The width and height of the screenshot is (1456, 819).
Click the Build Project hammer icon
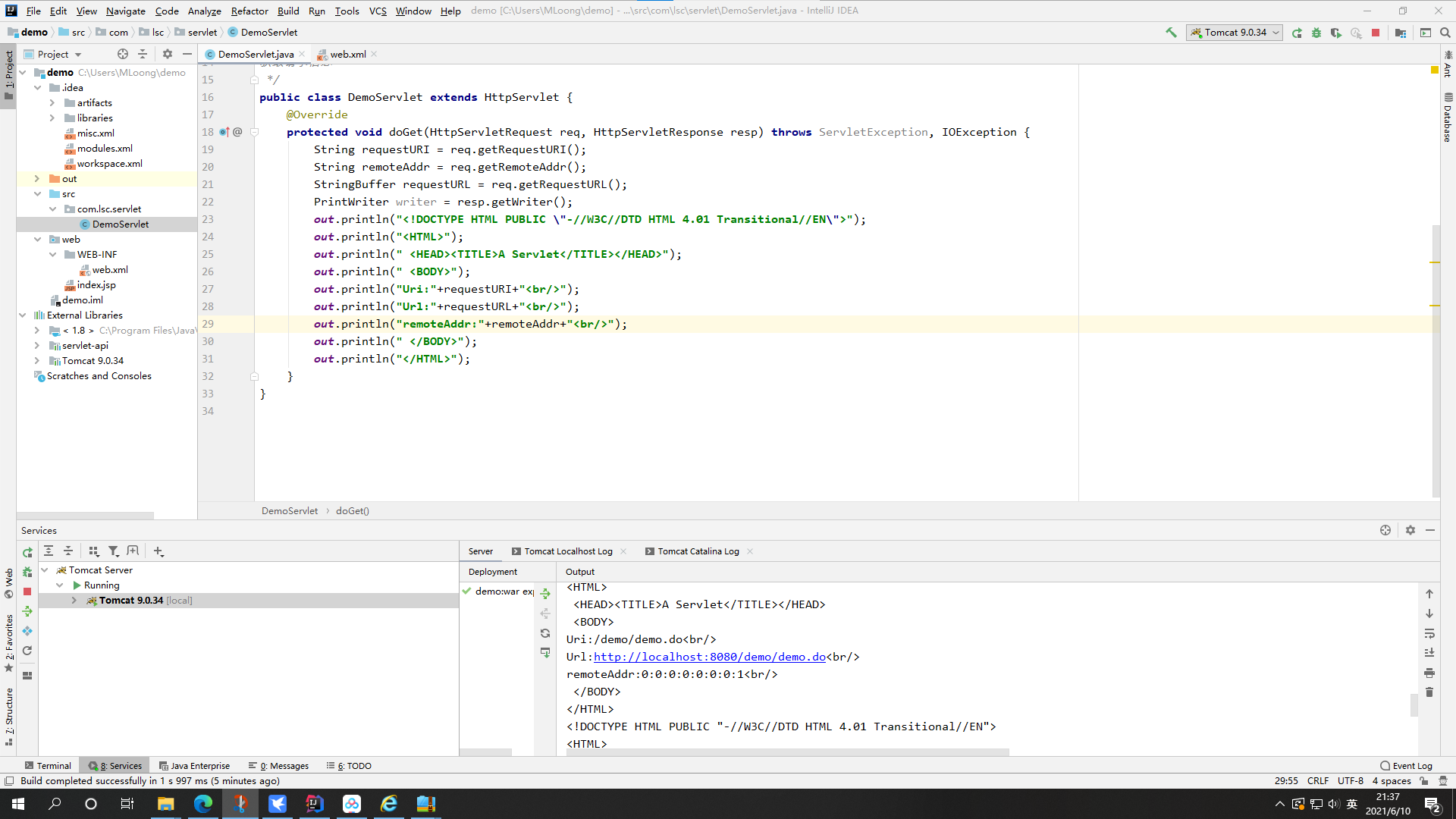point(1172,33)
